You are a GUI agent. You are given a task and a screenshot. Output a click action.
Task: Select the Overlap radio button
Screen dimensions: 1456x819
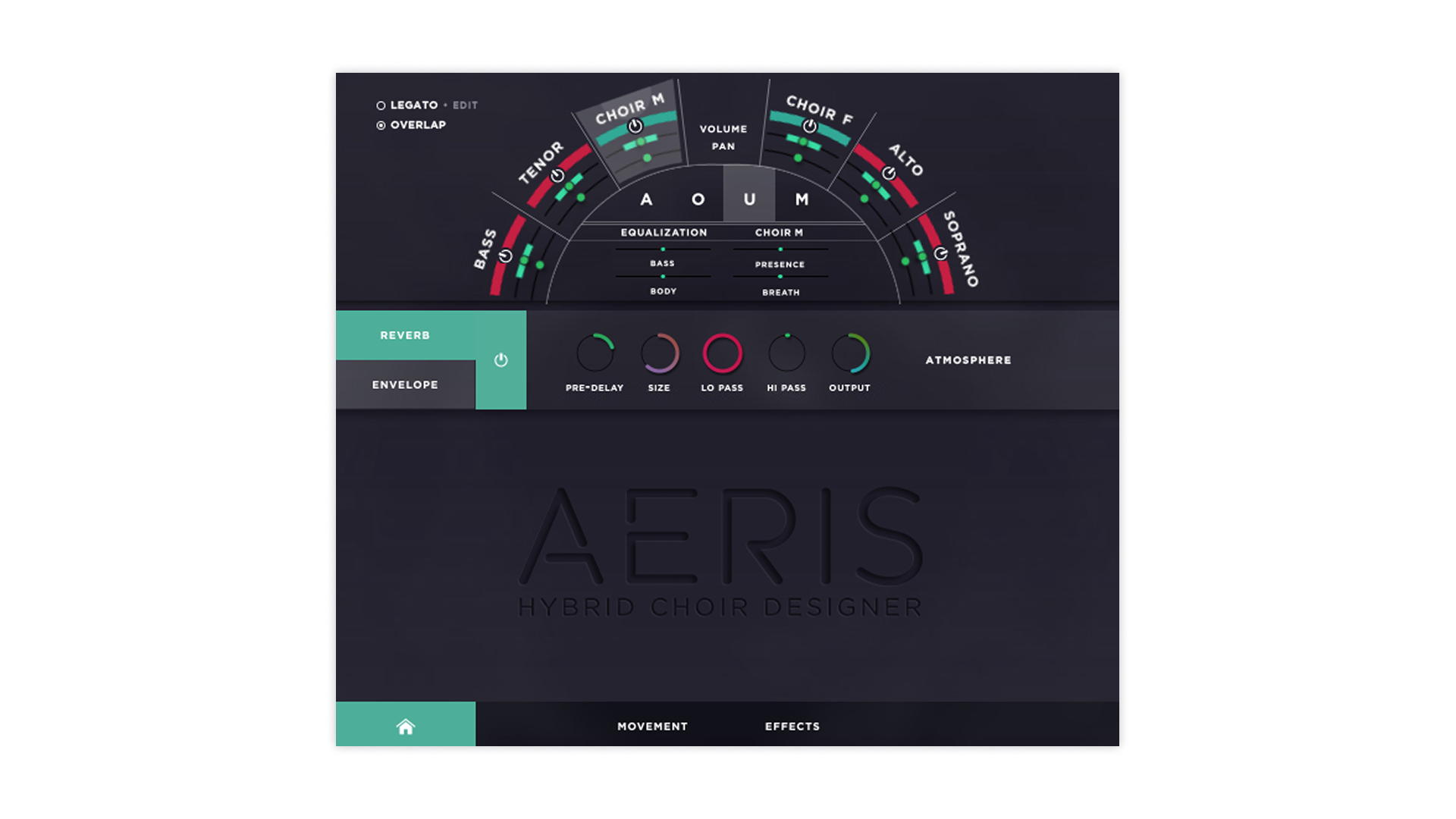click(381, 125)
